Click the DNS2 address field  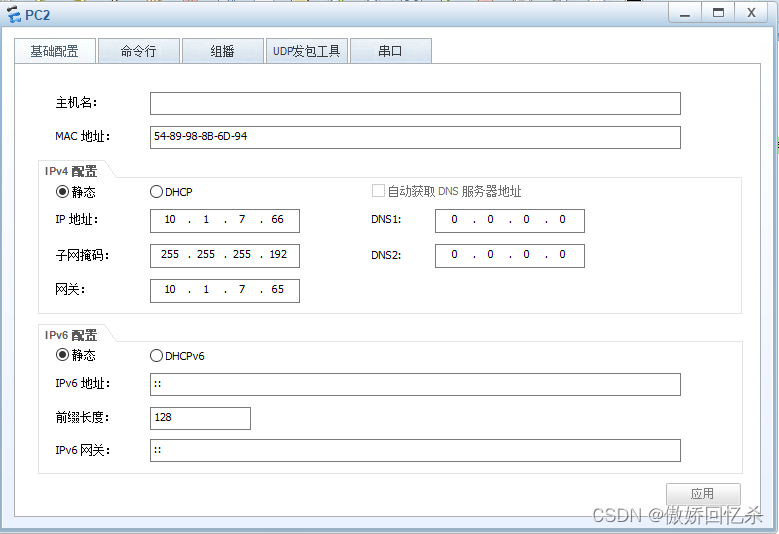pos(510,255)
